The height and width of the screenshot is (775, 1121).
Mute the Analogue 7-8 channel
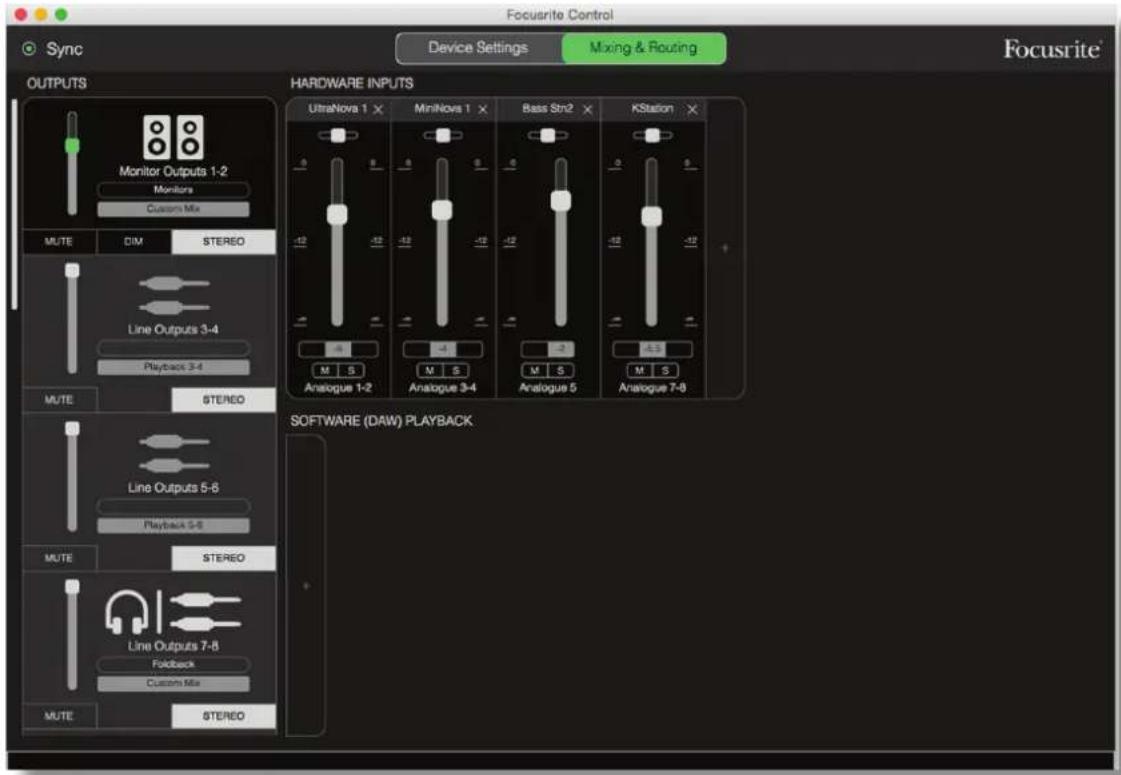point(640,370)
